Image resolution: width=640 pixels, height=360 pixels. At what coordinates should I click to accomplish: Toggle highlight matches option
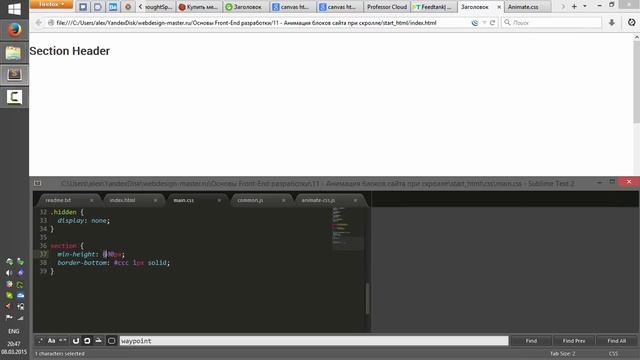(111, 340)
